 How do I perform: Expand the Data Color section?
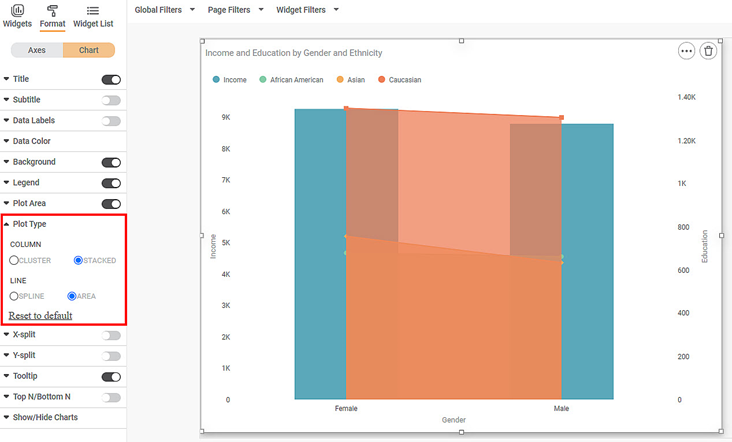(x=32, y=142)
